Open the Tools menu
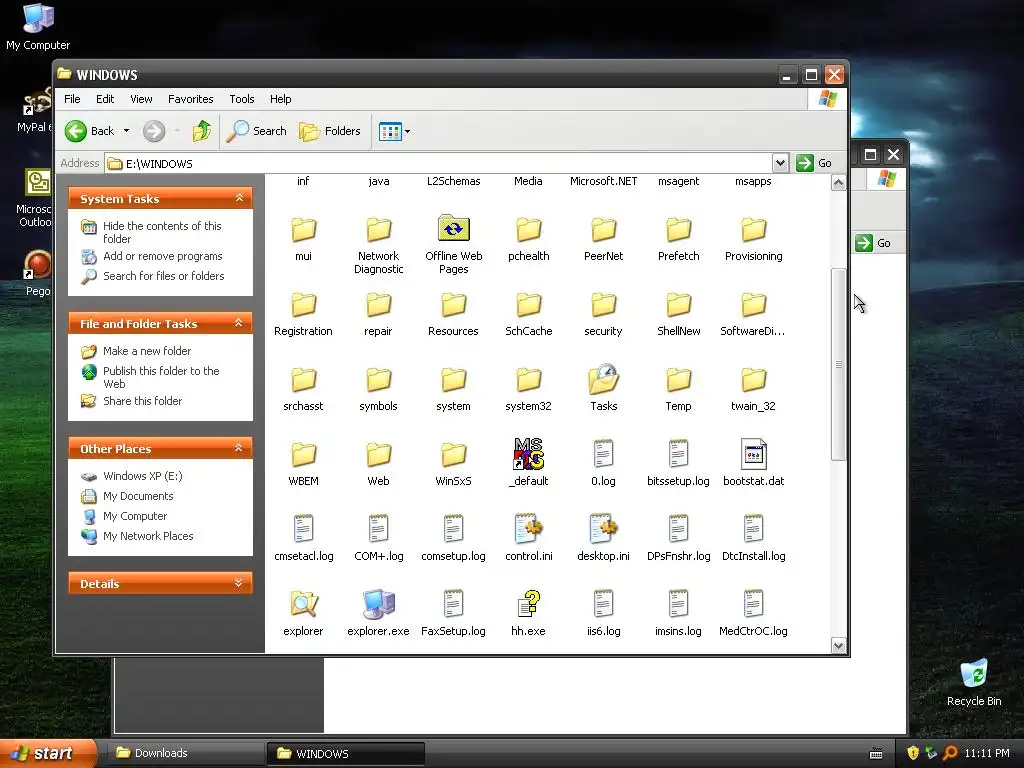Image resolution: width=1024 pixels, height=768 pixels. [242, 99]
